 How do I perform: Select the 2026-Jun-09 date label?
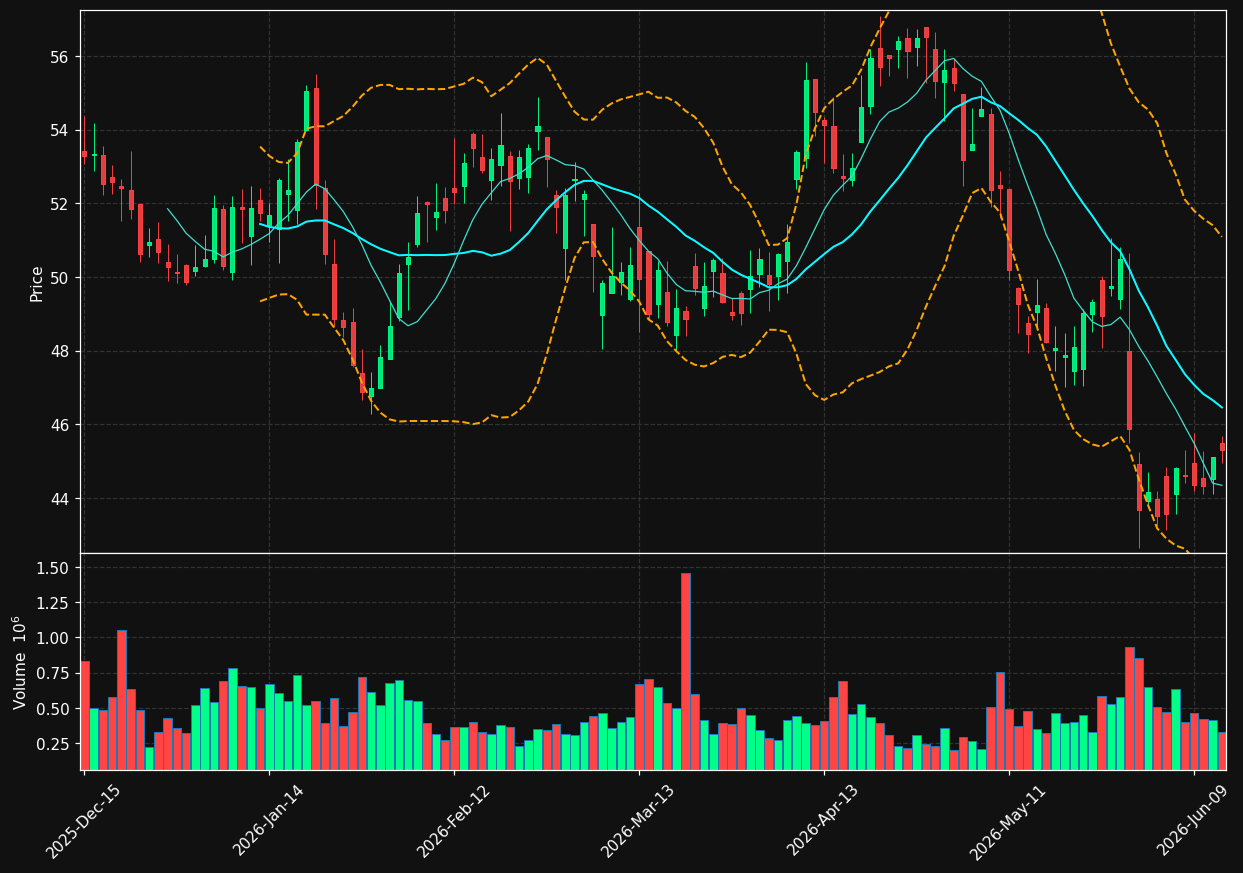click(1193, 821)
